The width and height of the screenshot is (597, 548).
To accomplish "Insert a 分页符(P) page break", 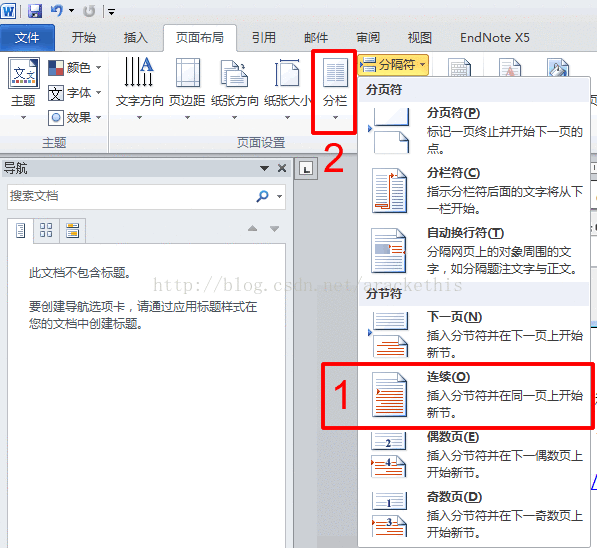I will click(x=474, y=131).
